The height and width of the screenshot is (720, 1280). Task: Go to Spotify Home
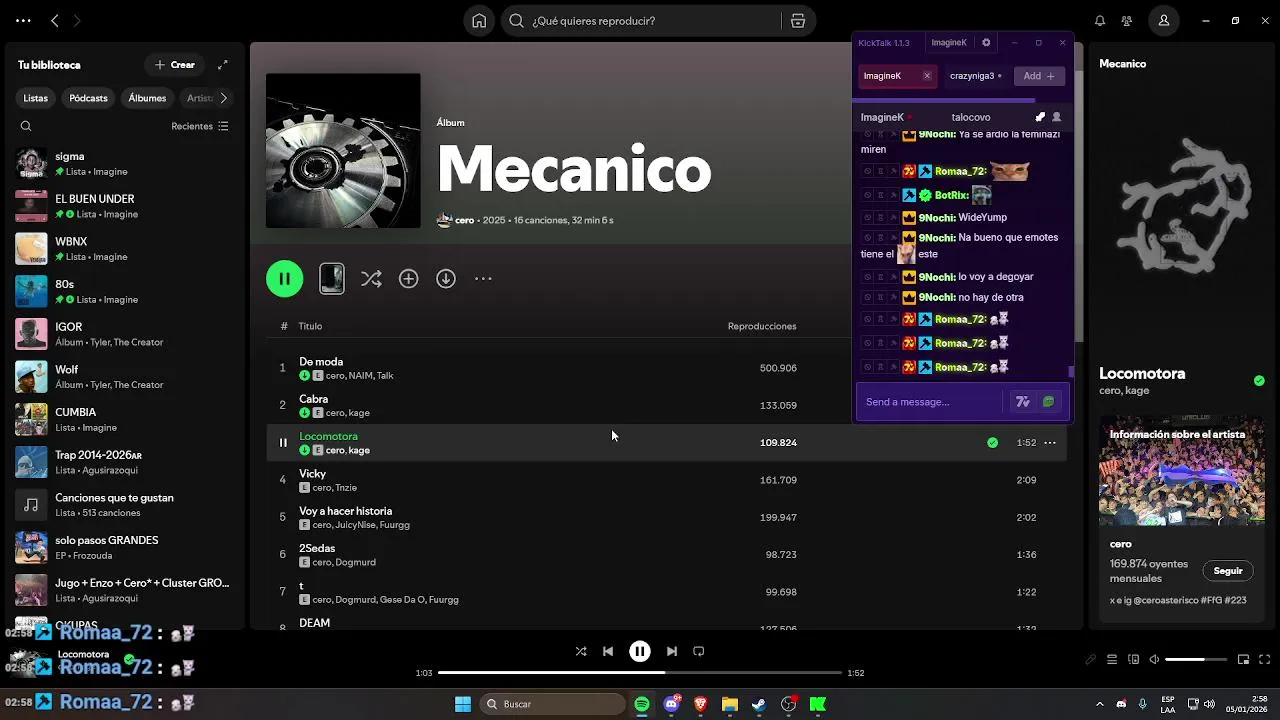pos(479,21)
